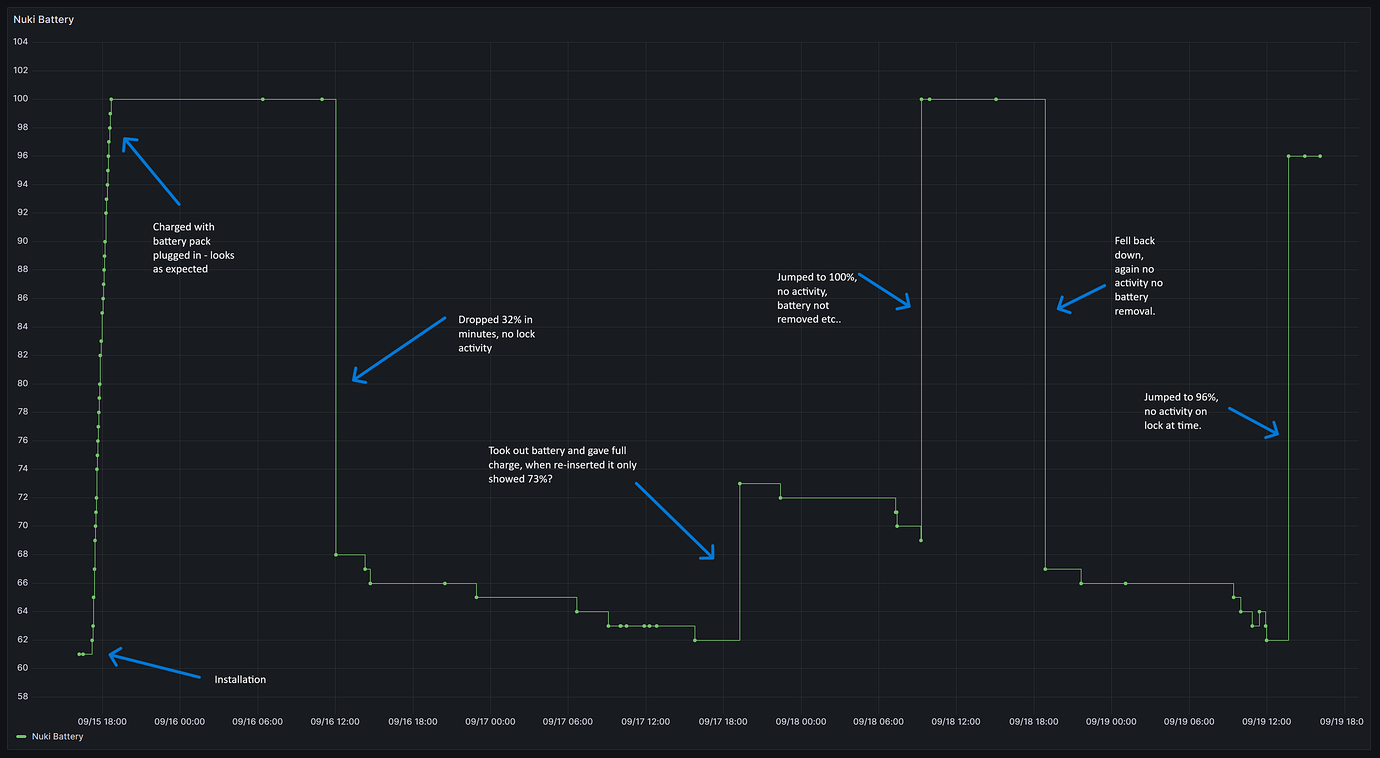Click the y-axis value 84
This screenshot has width=1380, height=758.
tap(22, 327)
